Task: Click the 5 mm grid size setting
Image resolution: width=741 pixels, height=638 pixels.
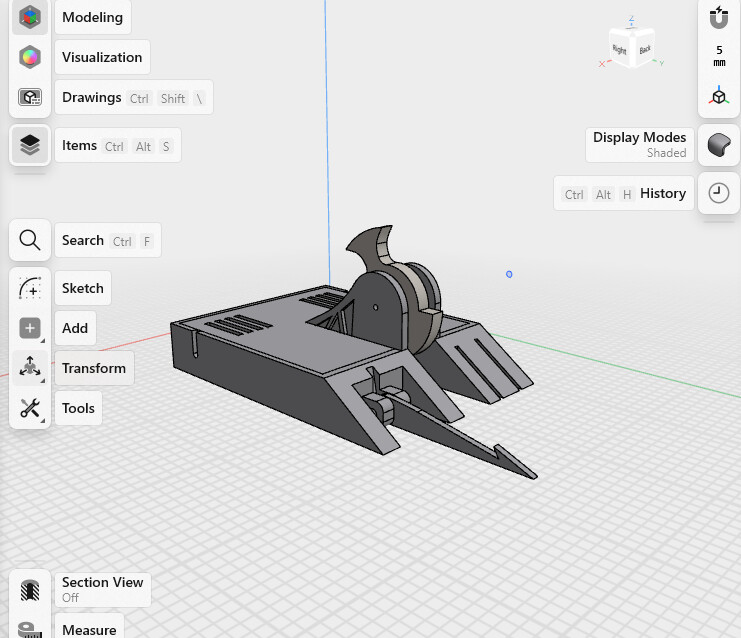Action: pyautogui.click(x=718, y=55)
